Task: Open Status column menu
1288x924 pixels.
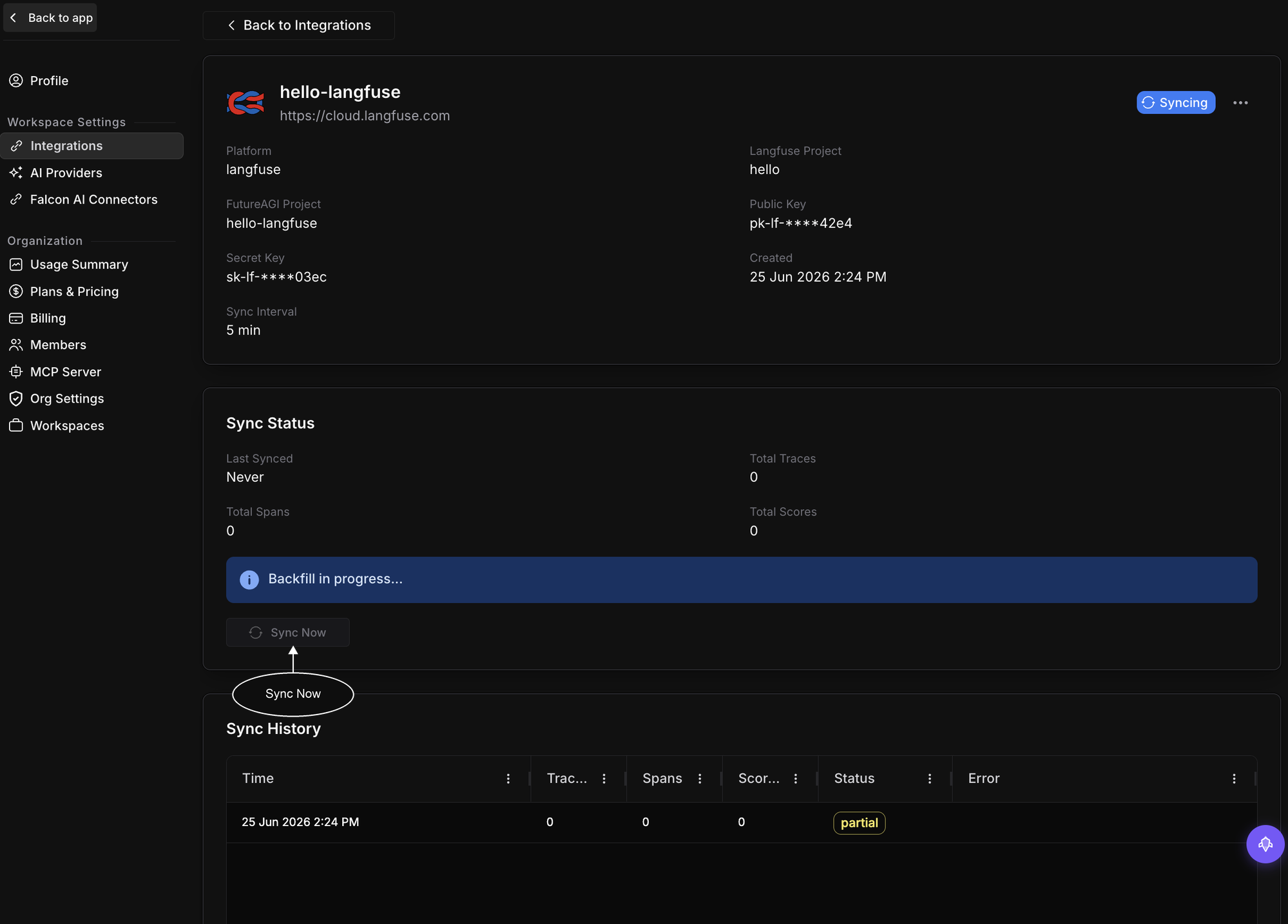Action: 930,778
